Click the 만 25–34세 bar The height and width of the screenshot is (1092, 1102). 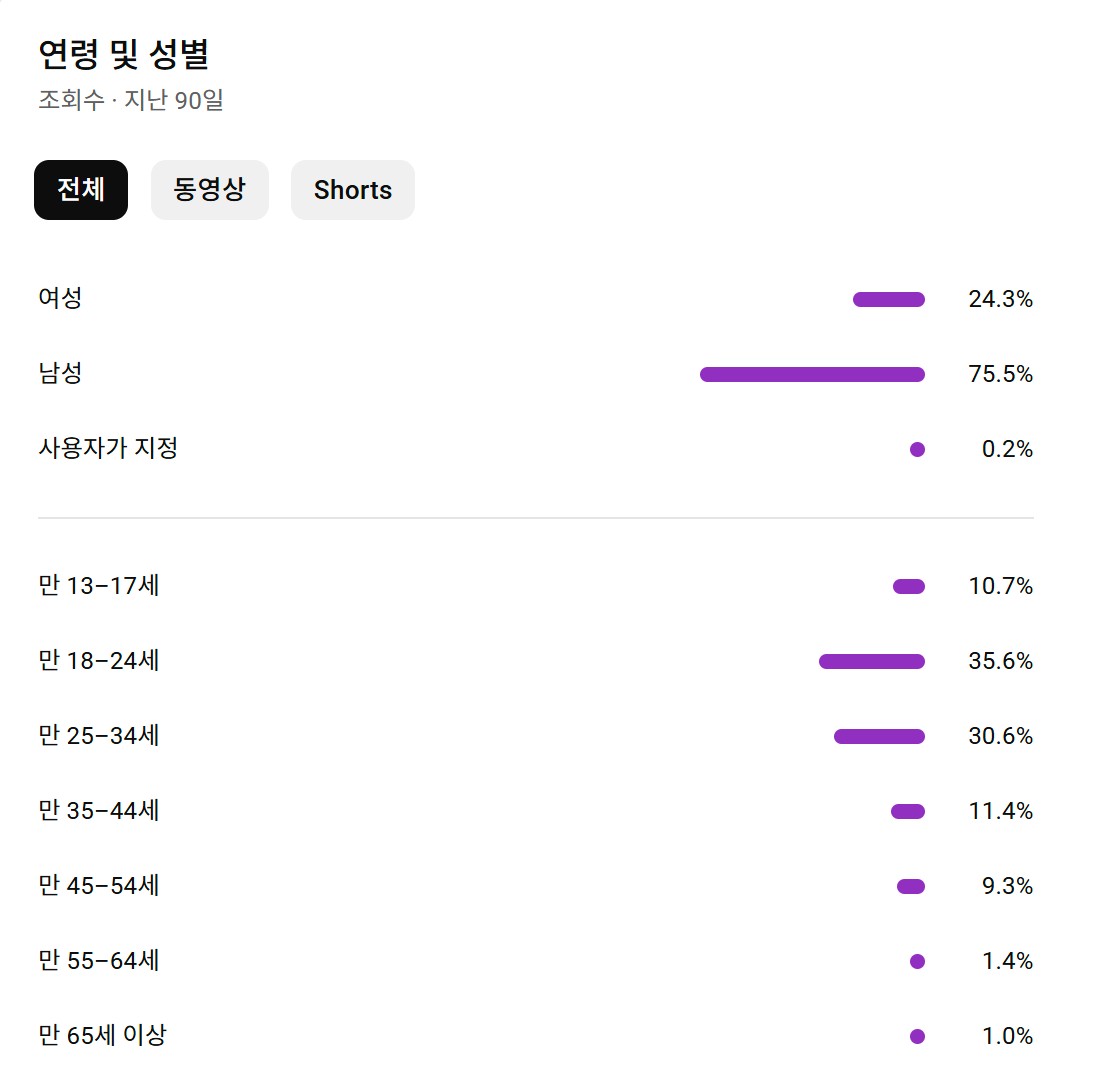[879, 736]
